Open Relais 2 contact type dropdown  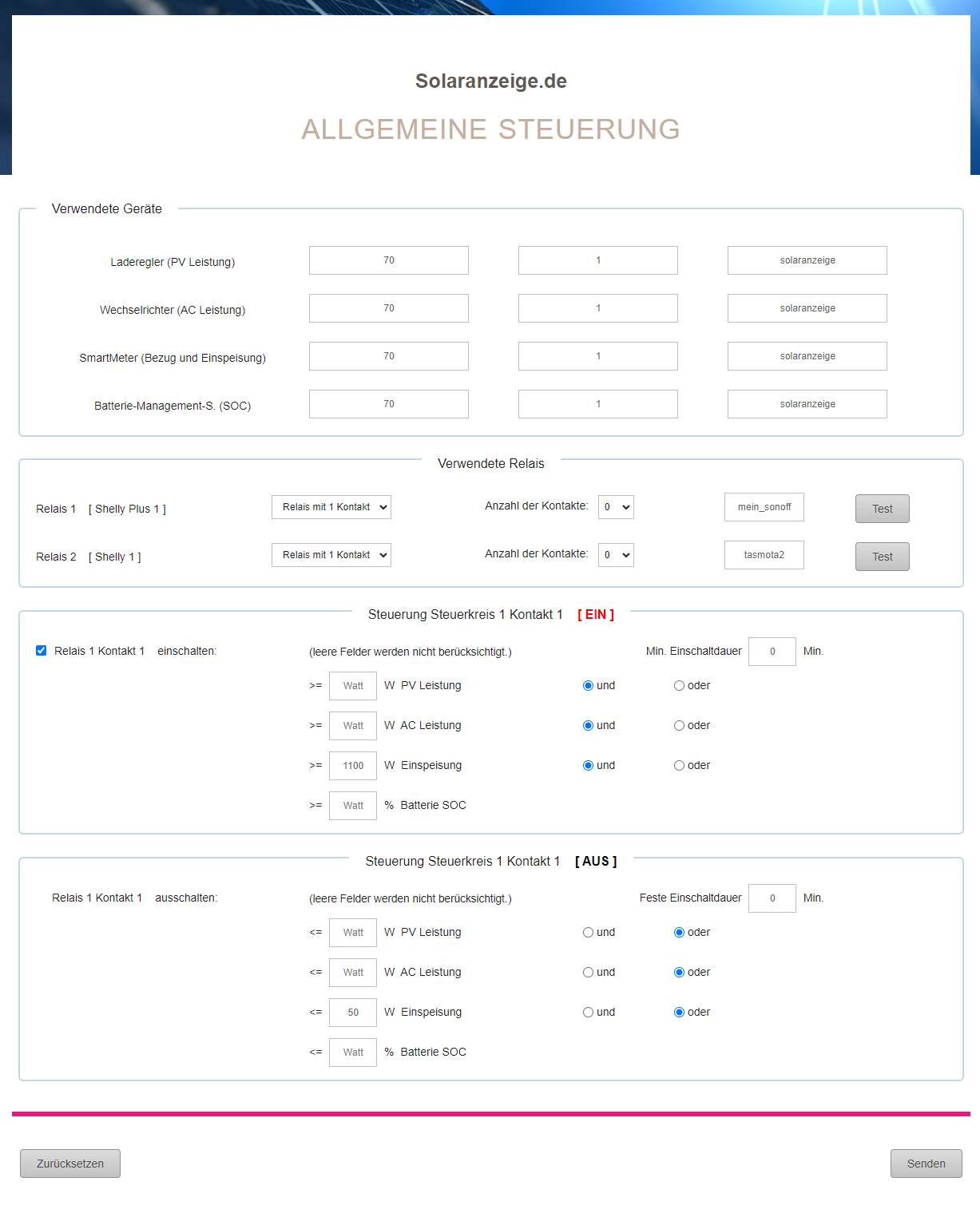331,555
